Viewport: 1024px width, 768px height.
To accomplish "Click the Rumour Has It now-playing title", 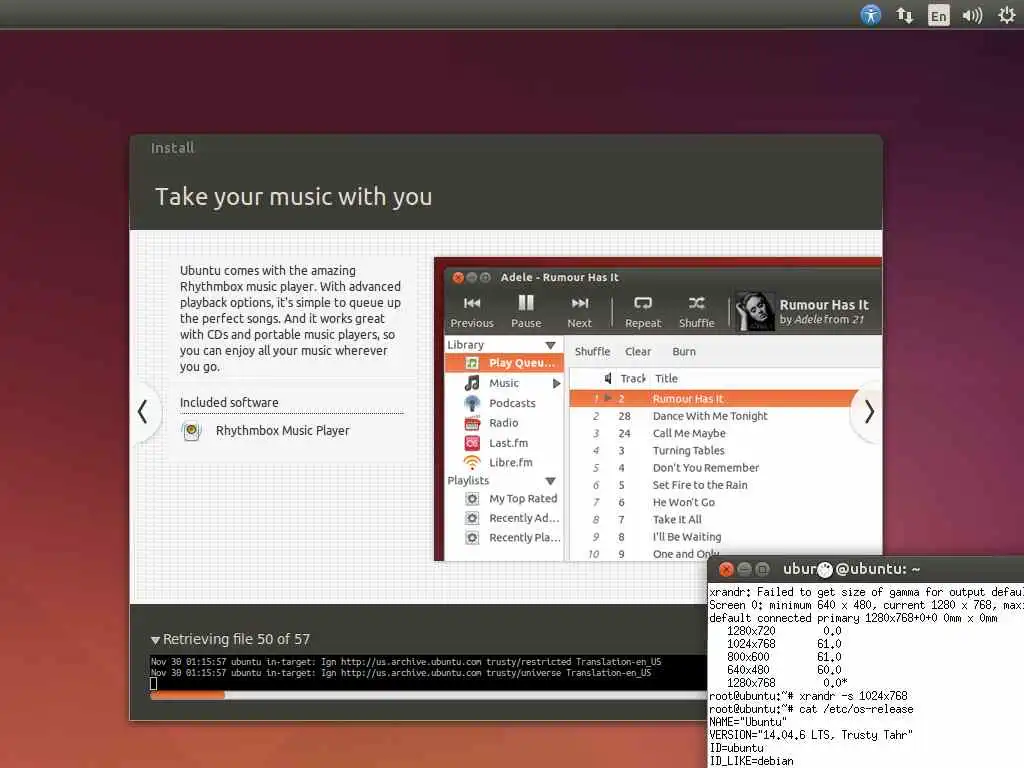I will [824, 305].
